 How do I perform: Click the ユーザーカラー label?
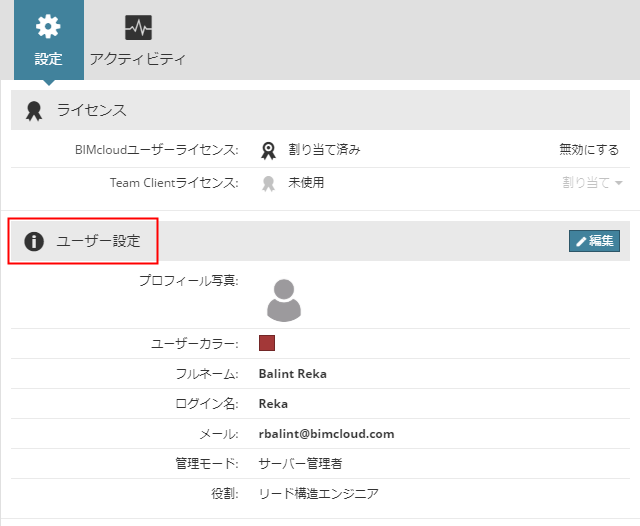(x=195, y=344)
